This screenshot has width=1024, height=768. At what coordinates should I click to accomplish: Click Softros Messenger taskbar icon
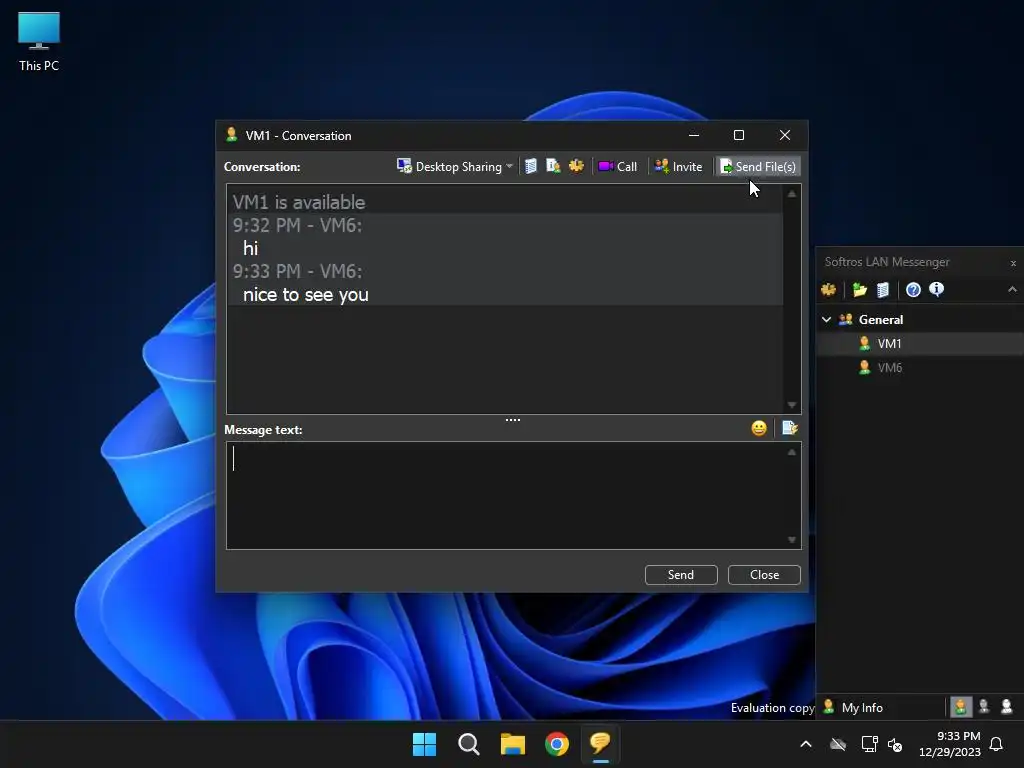[601, 744]
